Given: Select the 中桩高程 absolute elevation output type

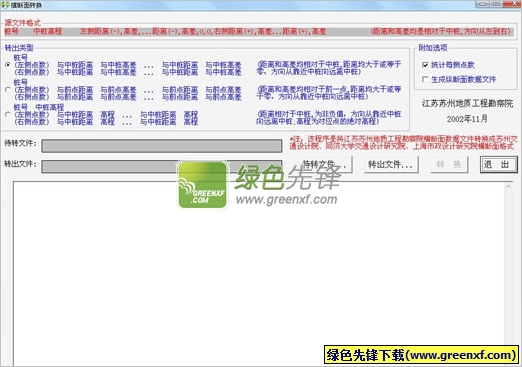Looking at the screenshot, I should 8,114.
